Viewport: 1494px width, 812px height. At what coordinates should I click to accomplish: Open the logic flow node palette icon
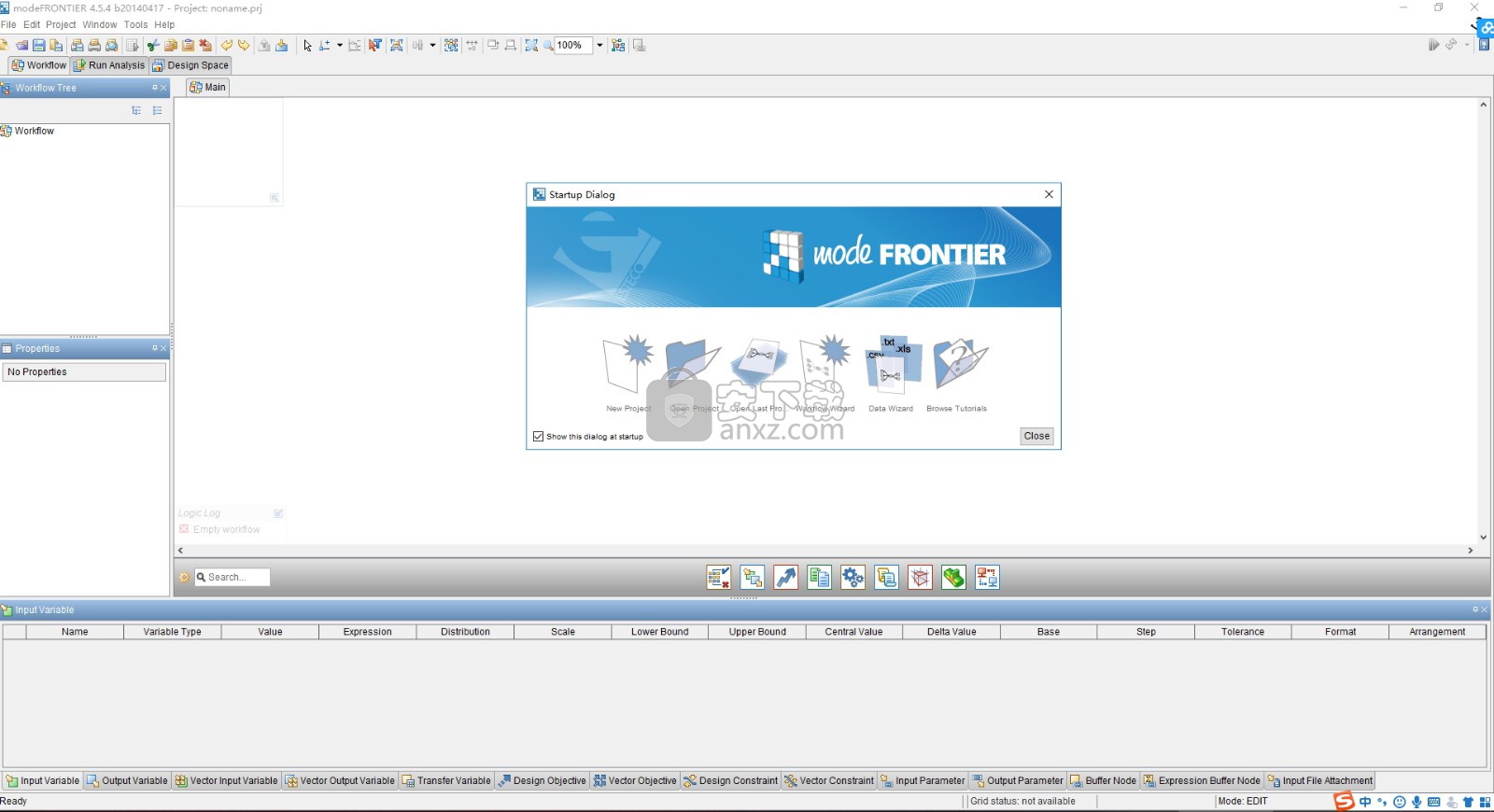[x=753, y=578]
